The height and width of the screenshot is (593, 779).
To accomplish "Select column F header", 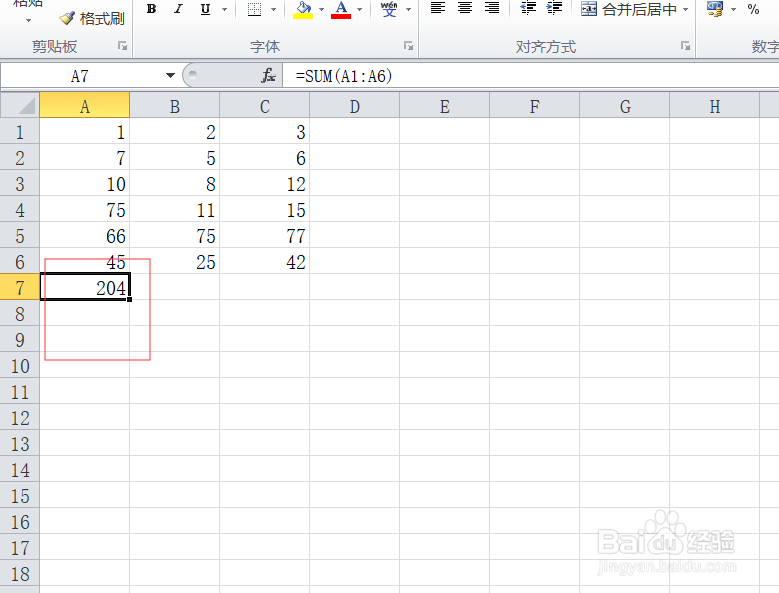I will (534, 106).
